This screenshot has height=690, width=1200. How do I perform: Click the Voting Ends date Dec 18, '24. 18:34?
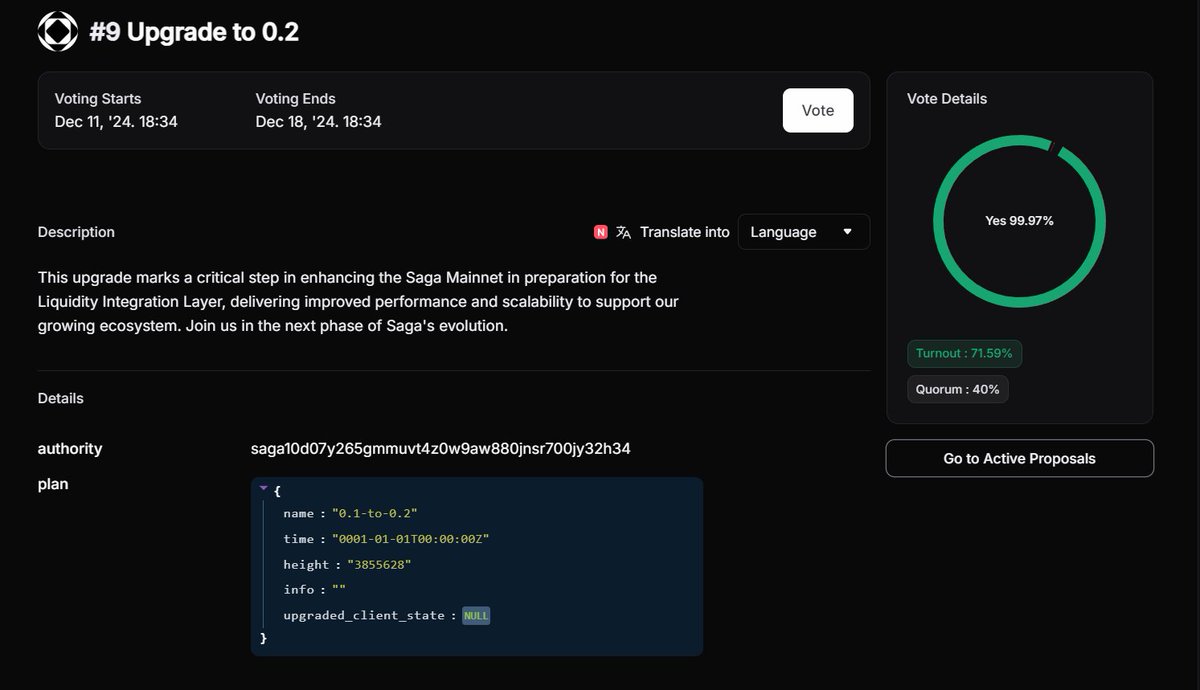pos(318,122)
